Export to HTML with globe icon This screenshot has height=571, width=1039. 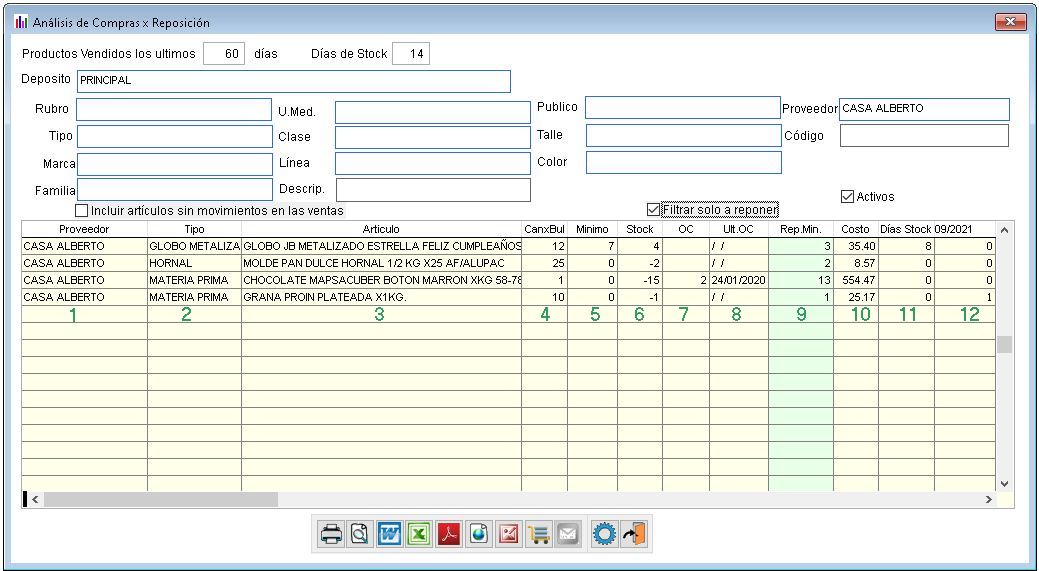478,534
